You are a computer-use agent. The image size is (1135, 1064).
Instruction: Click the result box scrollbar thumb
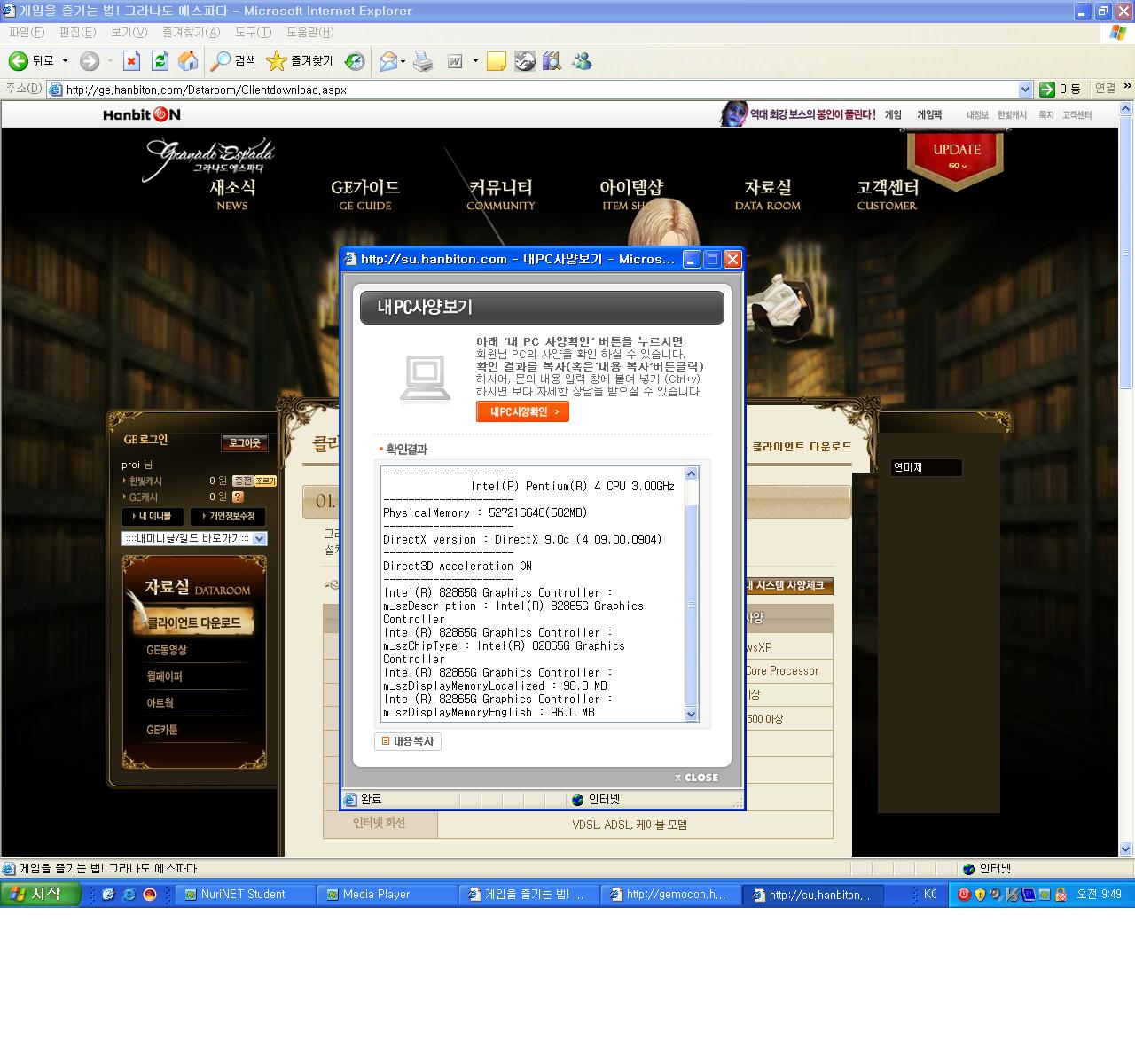[692, 606]
